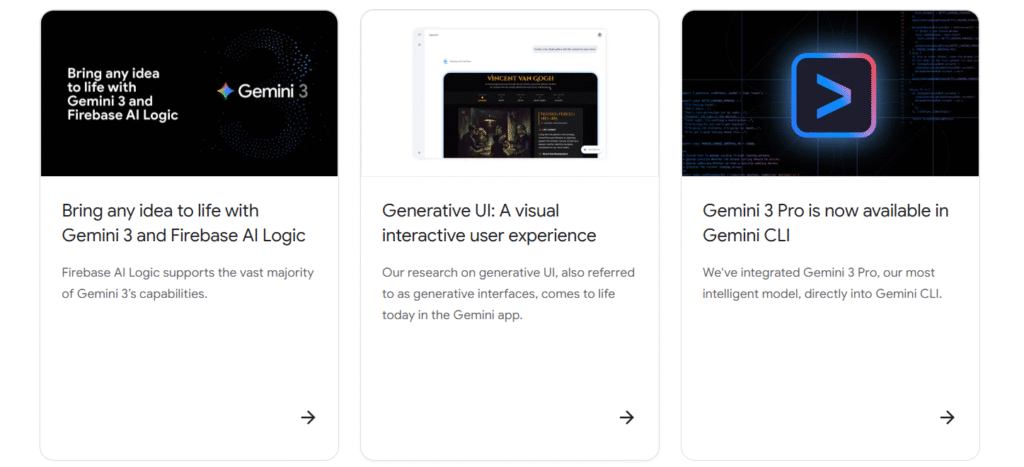Screen dimensions: 1024x467
Task: Click the Gemini sparkle logo in first banner
Action: [x=226, y=91]
